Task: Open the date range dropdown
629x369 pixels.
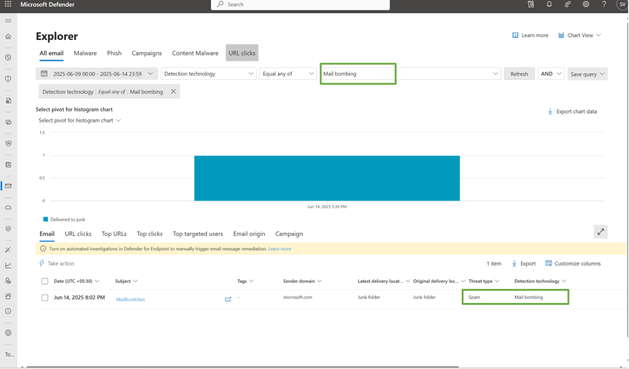Action: 97,74
